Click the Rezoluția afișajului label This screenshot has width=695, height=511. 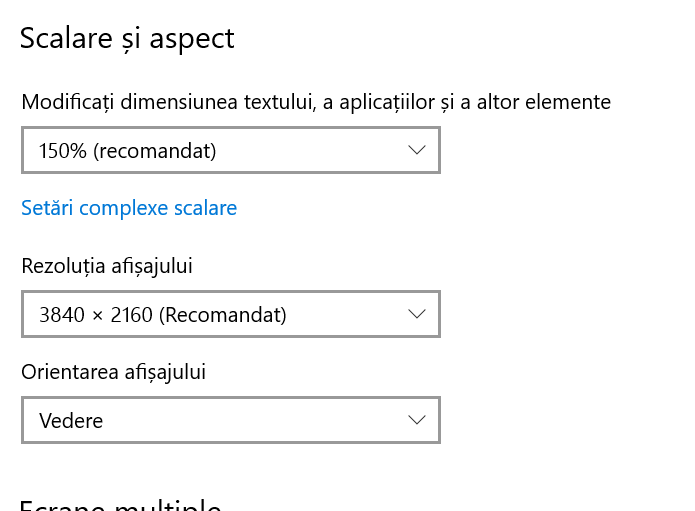[x=107, y=266]
